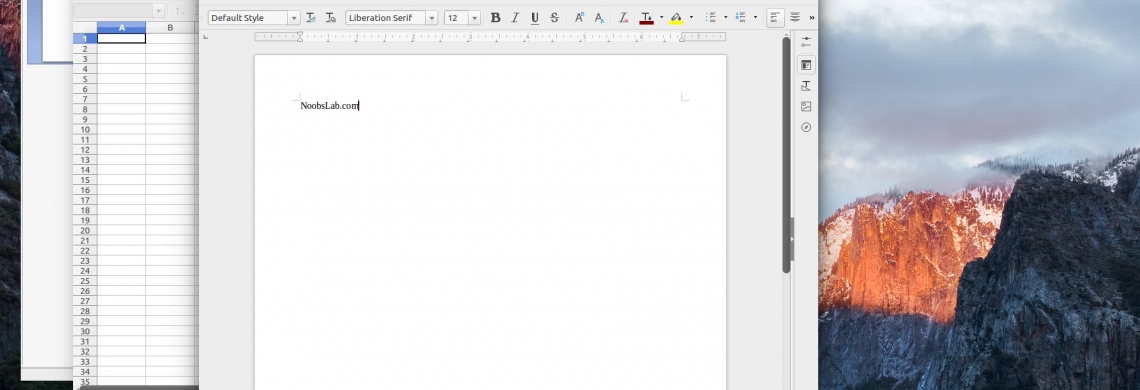The width and height of the screenshot is (1140, 390).
Task: Select row 15 header in Calc
Action: pyautogui.click(x=85, y=180)
